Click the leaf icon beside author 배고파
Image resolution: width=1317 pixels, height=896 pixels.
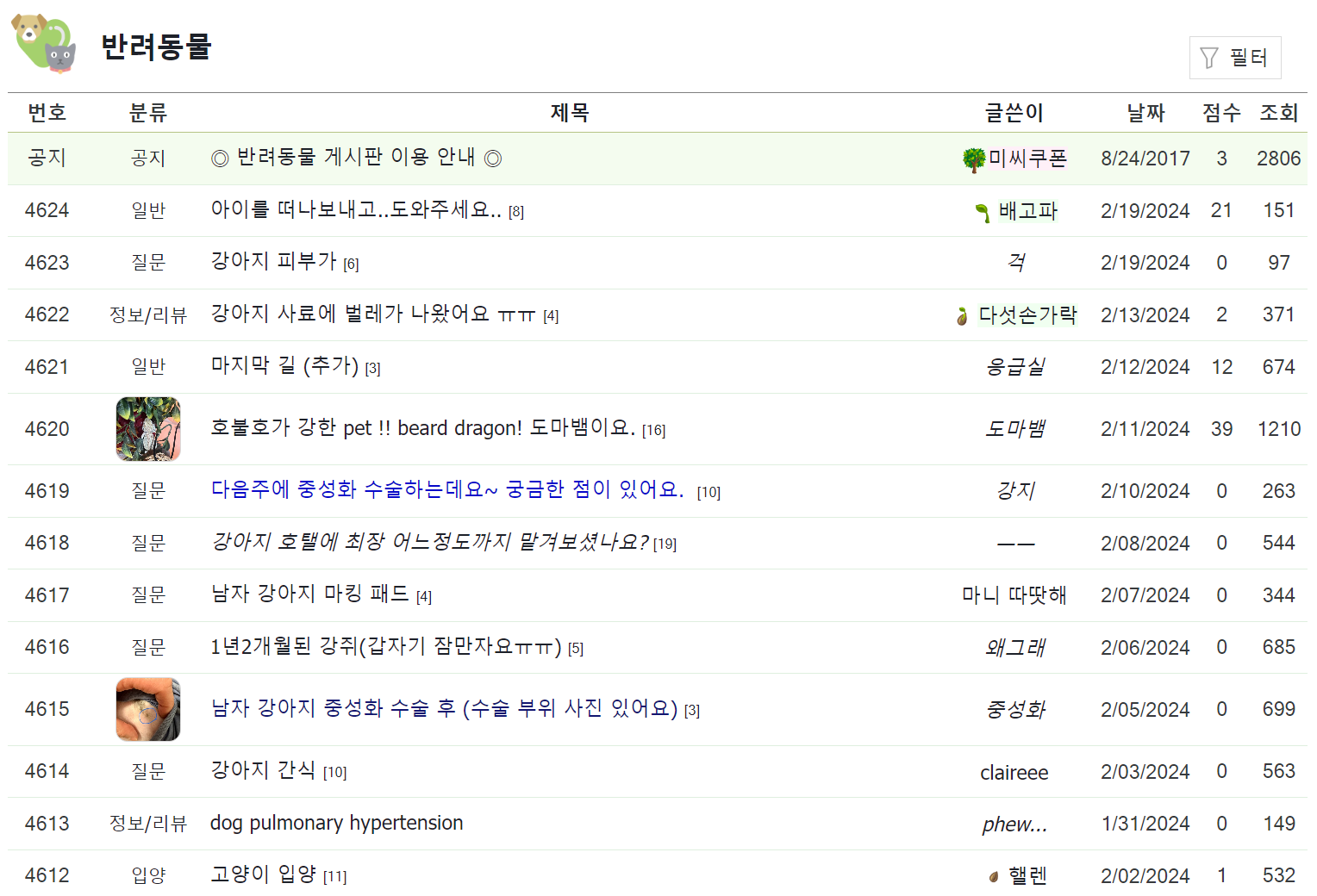[982, 210]
